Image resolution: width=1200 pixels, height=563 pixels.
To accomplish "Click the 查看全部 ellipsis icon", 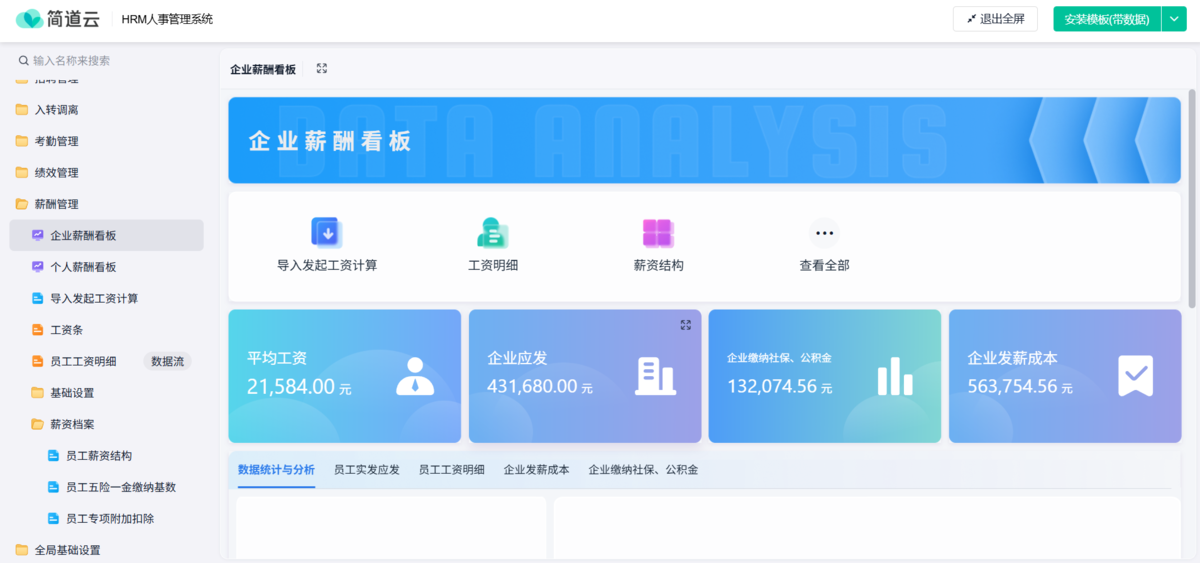I will pyautogui.click(x=824, y=232).
